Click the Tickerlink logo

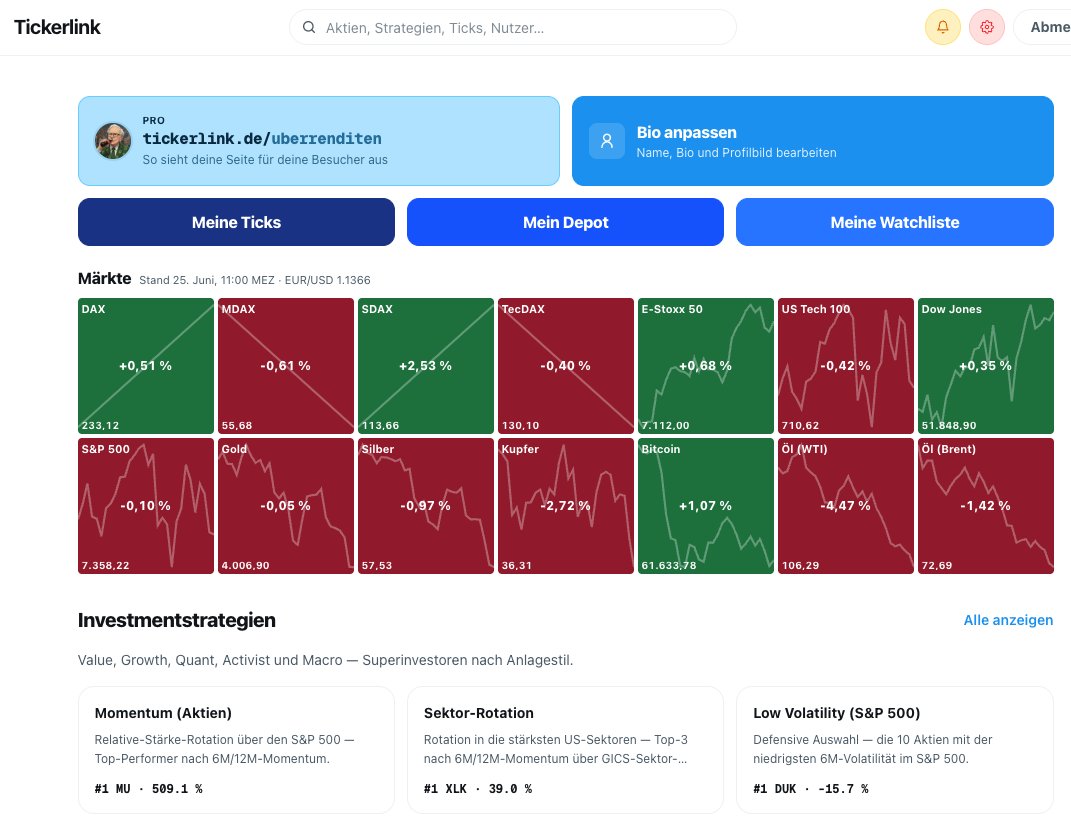(57, 27)
